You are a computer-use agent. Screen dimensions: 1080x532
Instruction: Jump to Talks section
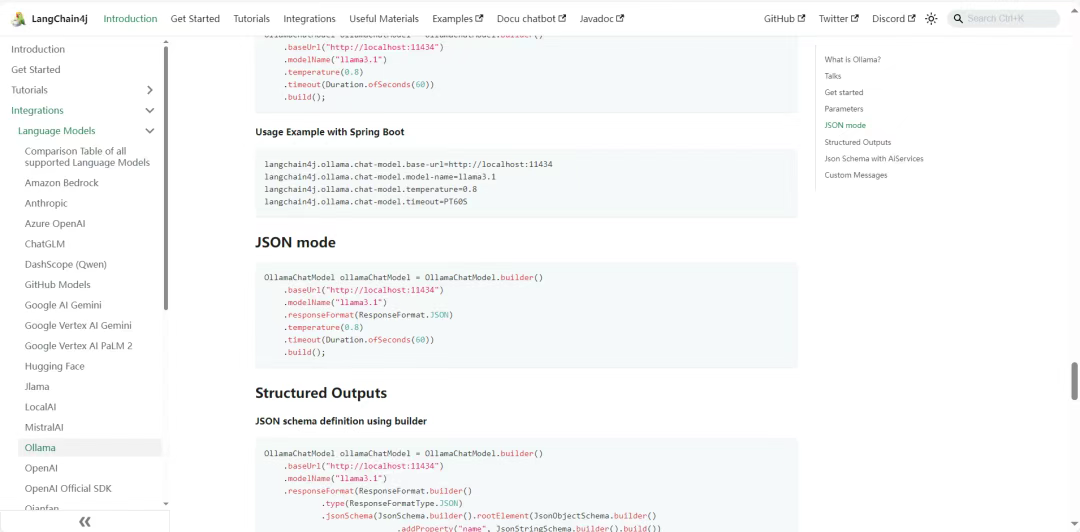[833, 76]
